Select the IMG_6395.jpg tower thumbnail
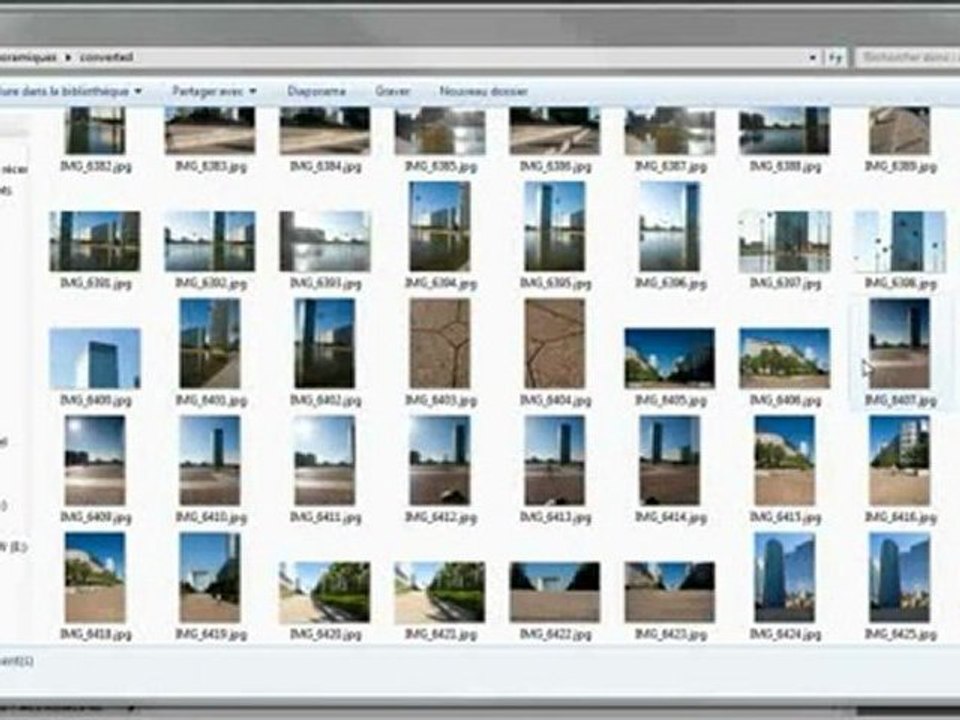960x720 pixels. tap(555, 226)
